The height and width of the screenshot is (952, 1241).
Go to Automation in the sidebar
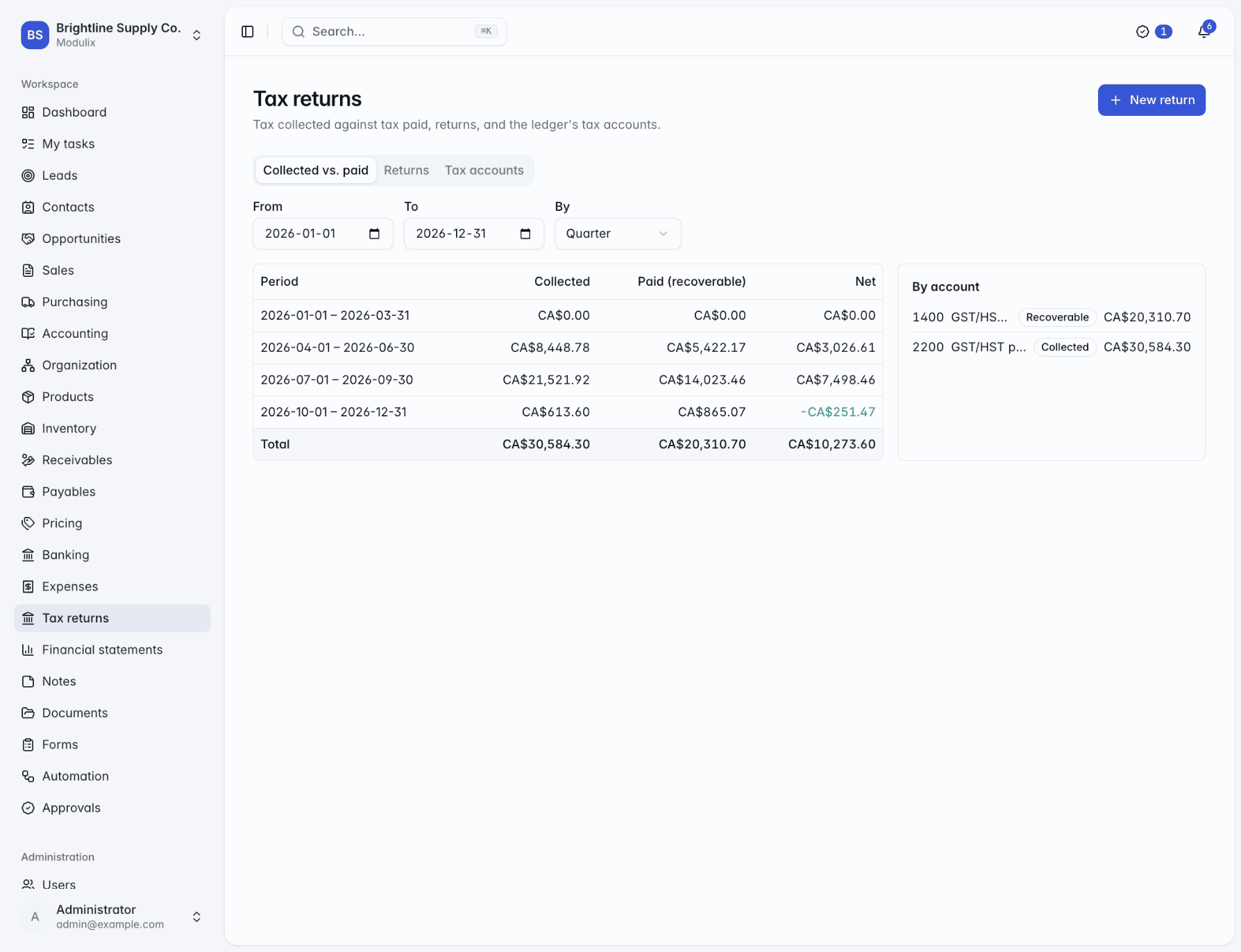click(x=112, y=776)
